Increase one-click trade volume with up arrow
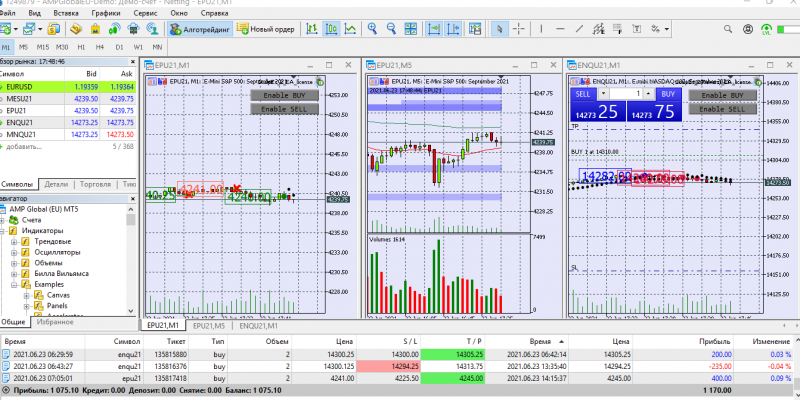800x400 pixels. click(x=648, y=94)
